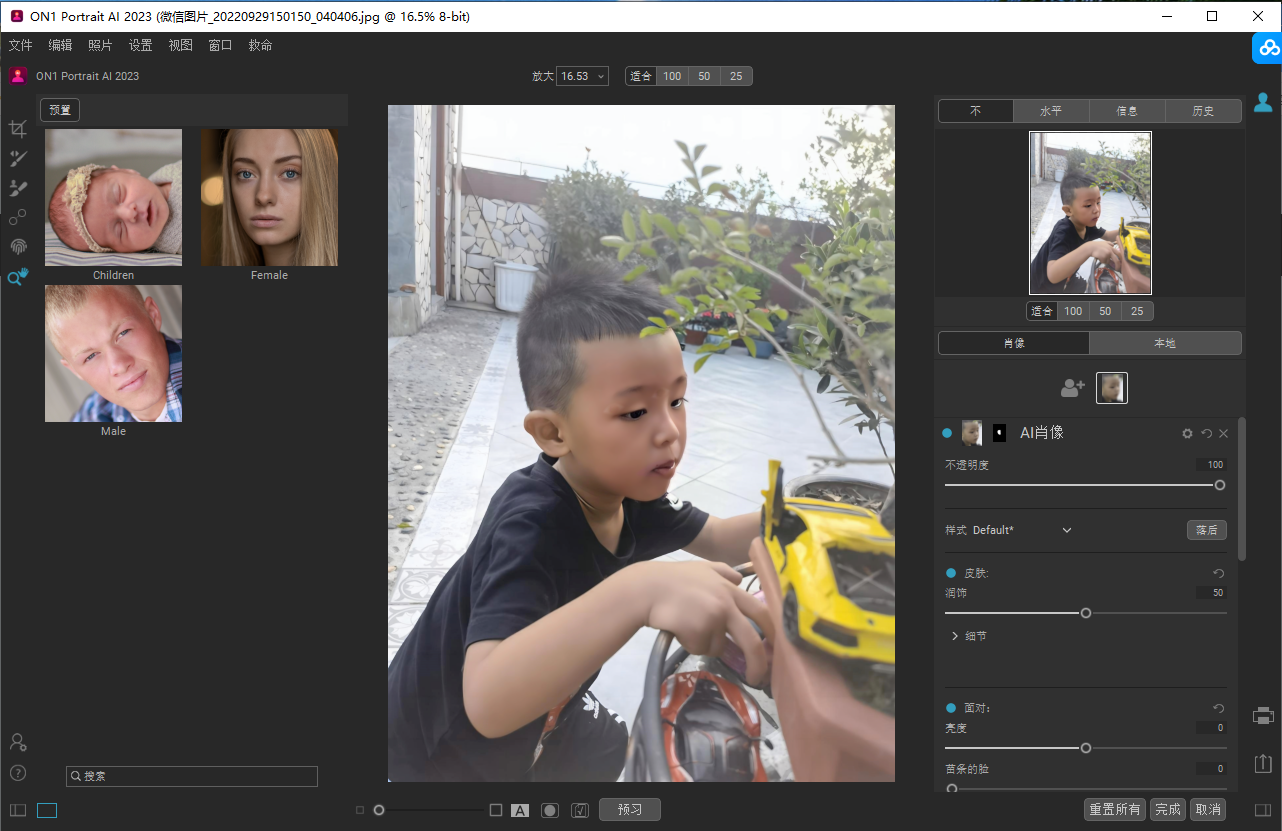
Task: Reset the Face section
Action: point(1218,708)
